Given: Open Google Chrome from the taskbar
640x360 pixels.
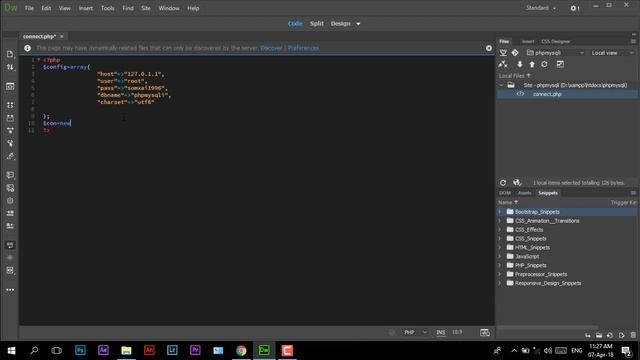Looking at the screenshot, I should [241, 350].
